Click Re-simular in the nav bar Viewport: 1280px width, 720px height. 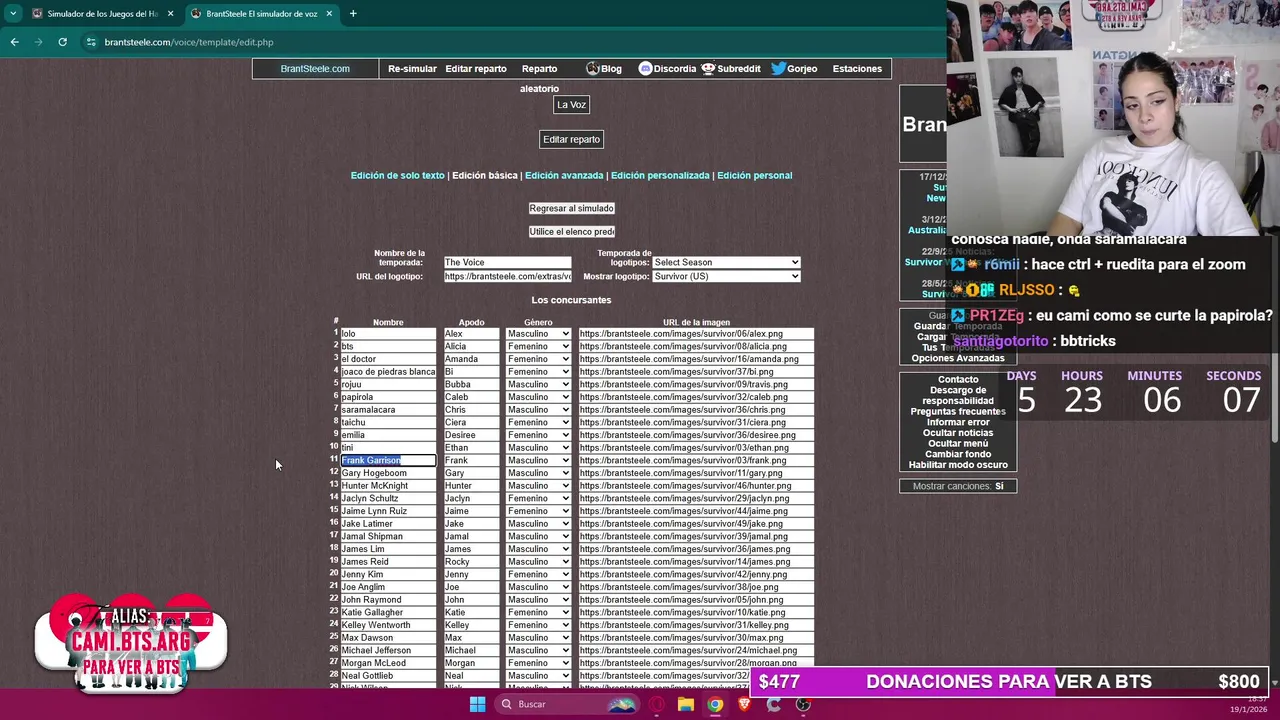pos(412,69)
